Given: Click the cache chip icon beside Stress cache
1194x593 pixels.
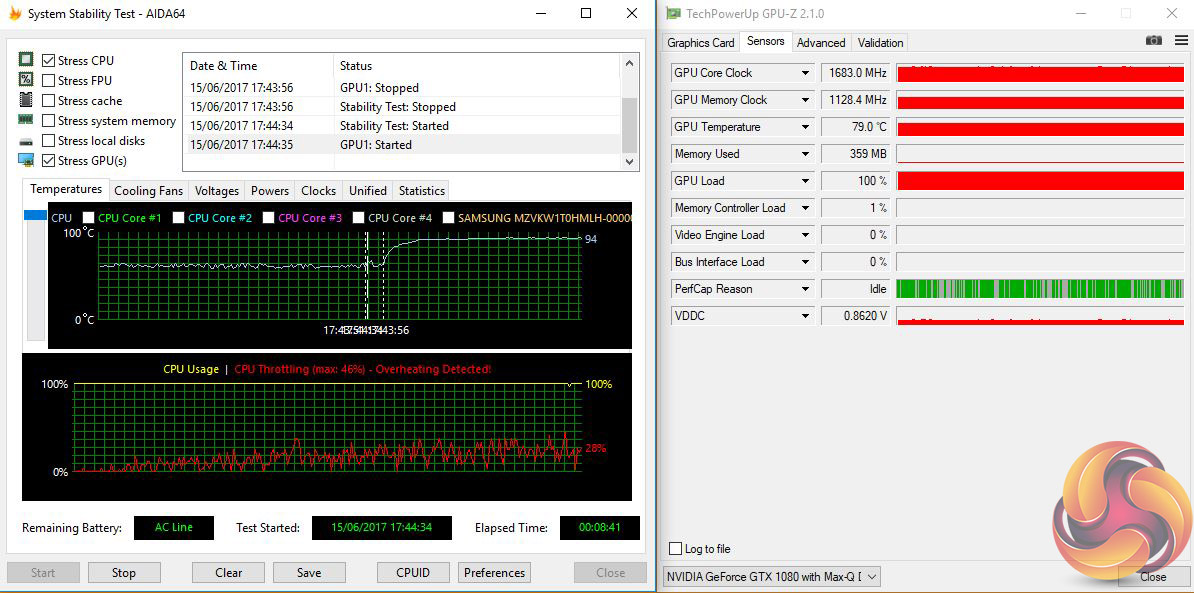Looking at the screenshot, I should (26, 100).
